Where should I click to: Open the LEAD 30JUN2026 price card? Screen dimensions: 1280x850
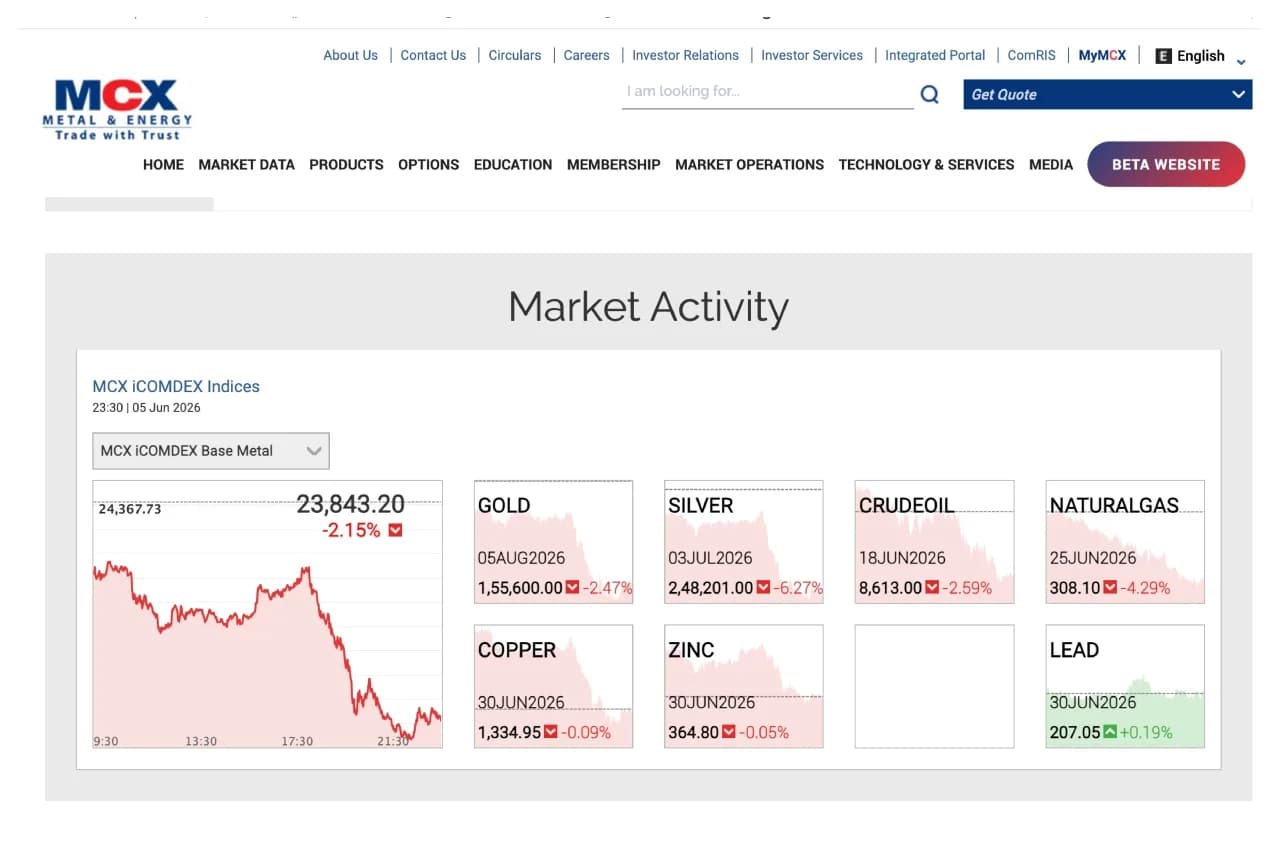click(x=1125, y=687)
